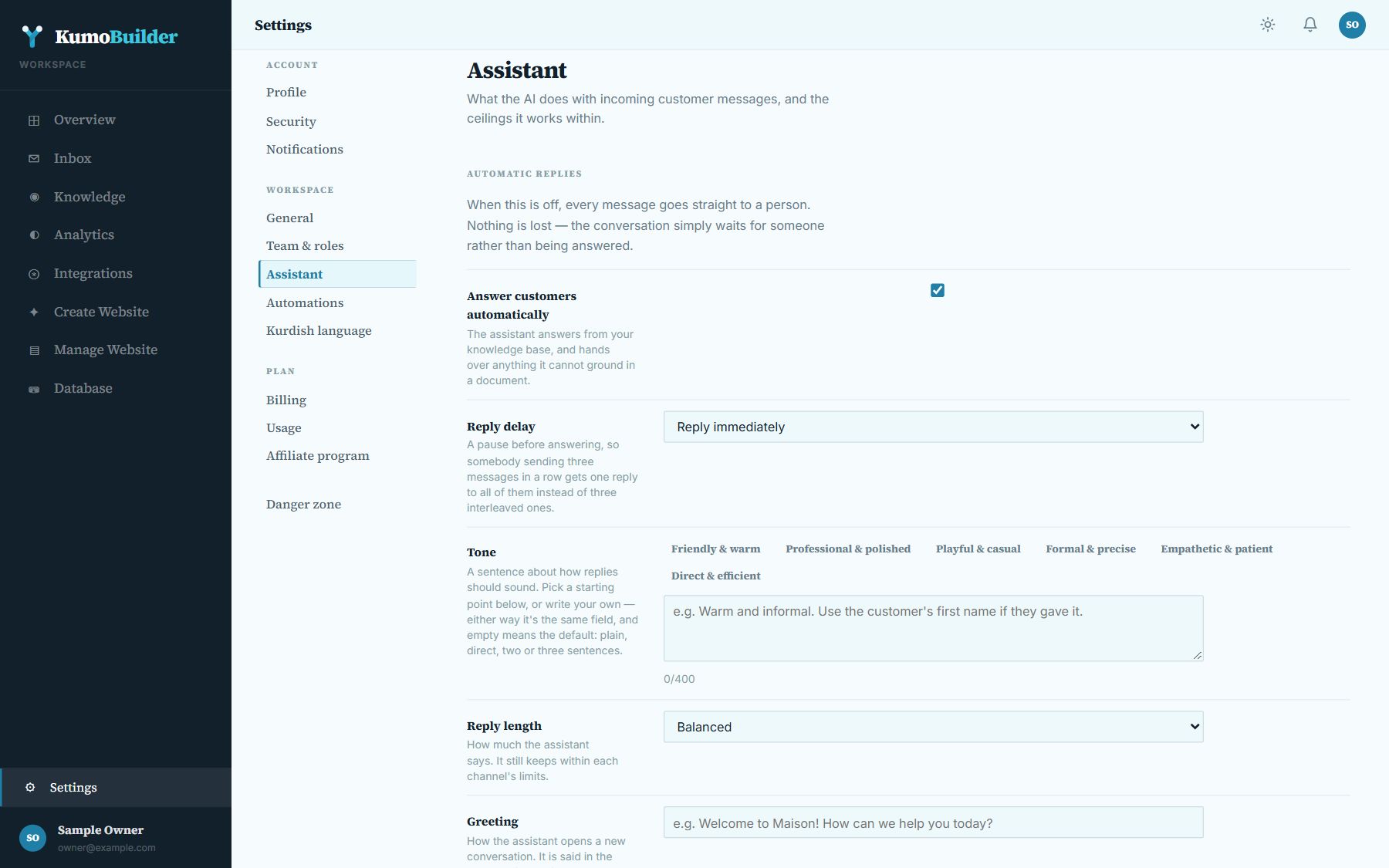The image size is (1389, 868).
Task: Focus the Greeting input field
Action: coord(933,822)
